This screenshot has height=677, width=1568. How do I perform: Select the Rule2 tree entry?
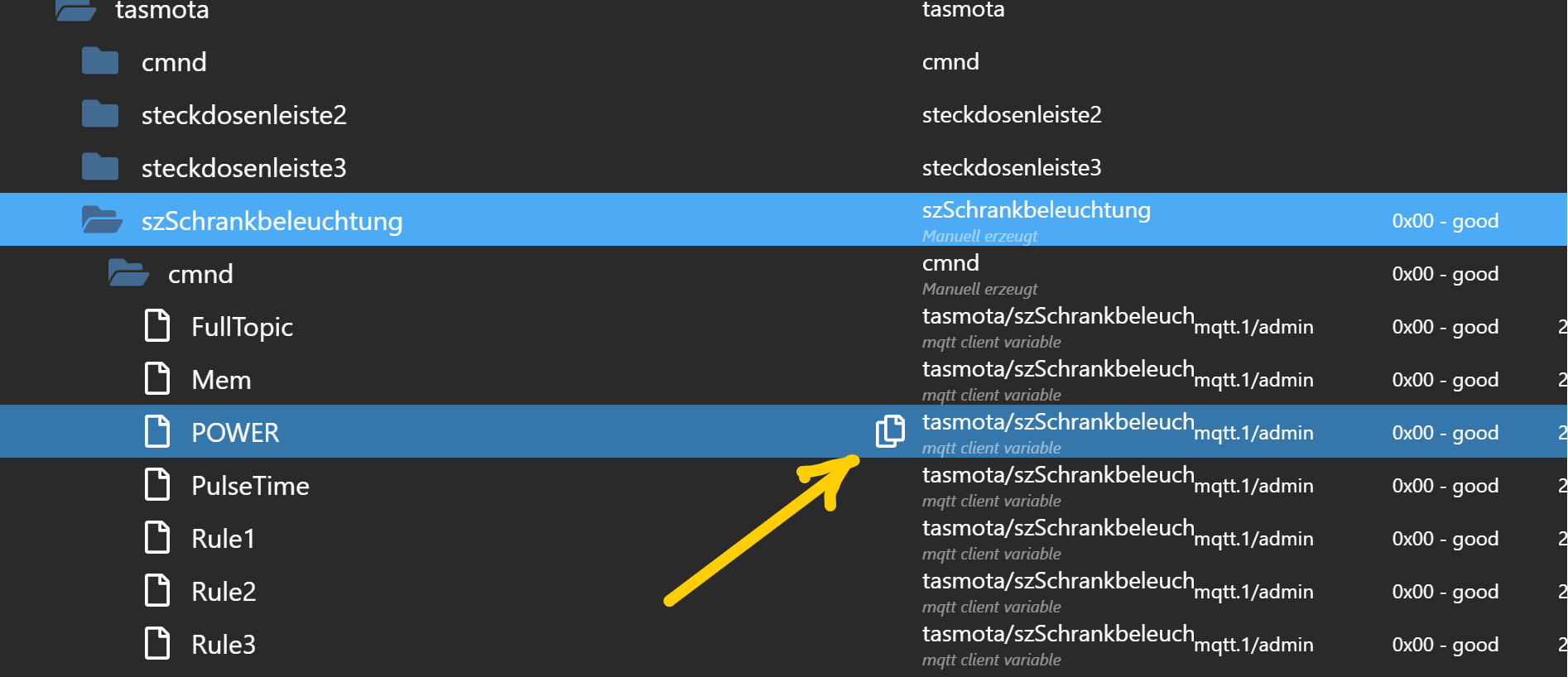224,591
